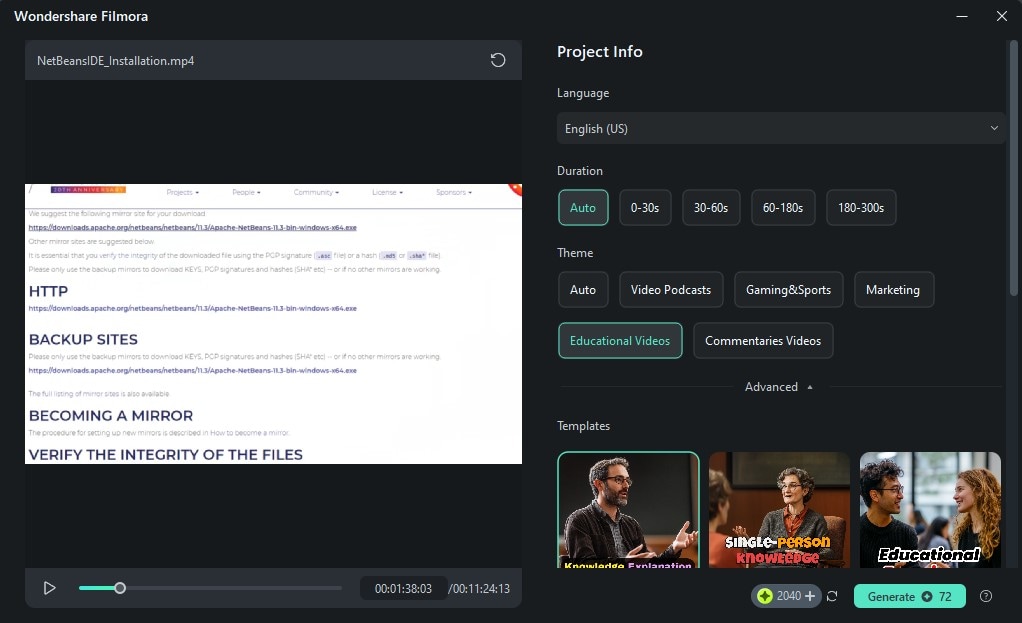Open the Language dropdown English (US)
The width and height of the screenshot is (1022, 623).
click(781, 128)
